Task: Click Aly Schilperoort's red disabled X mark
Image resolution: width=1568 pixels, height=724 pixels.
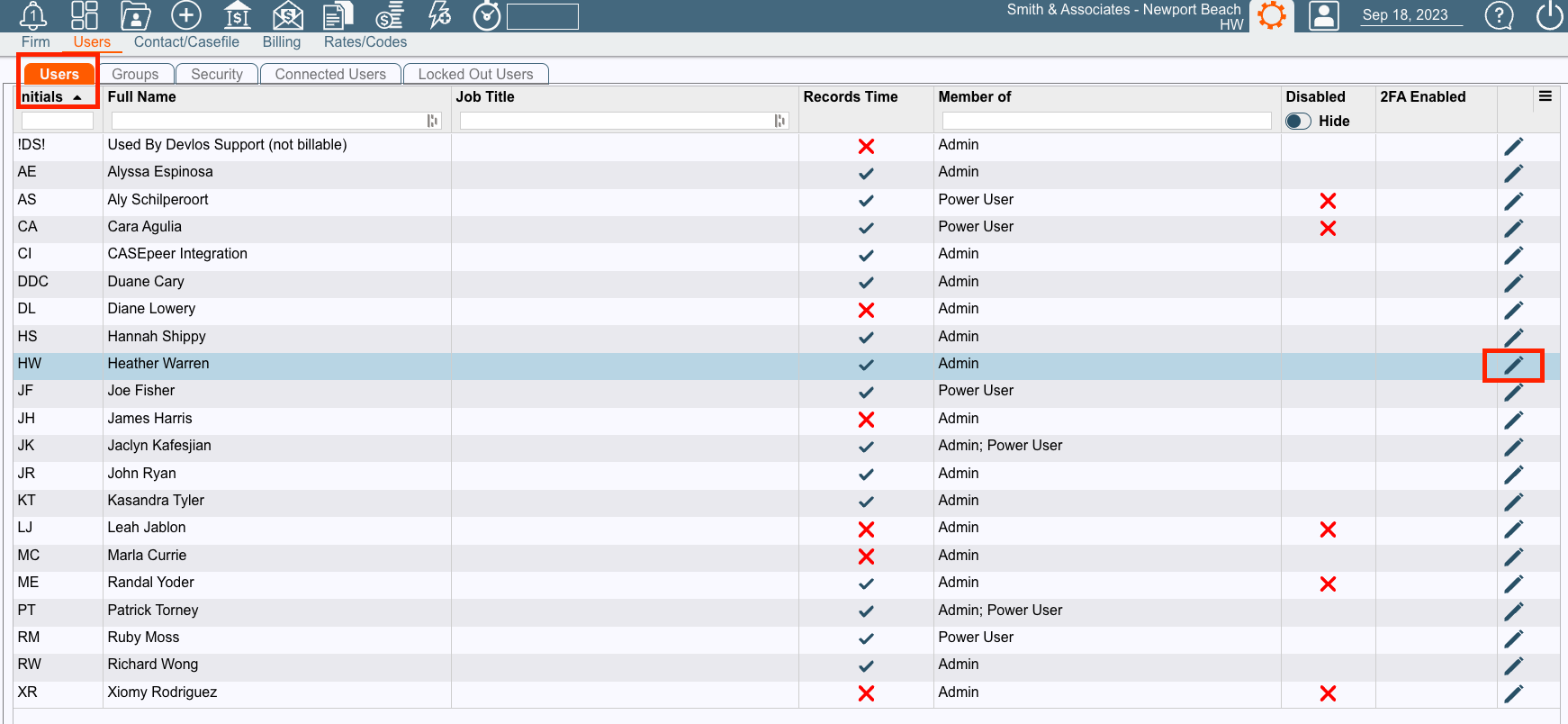Action: click(x=1328, y=201)
